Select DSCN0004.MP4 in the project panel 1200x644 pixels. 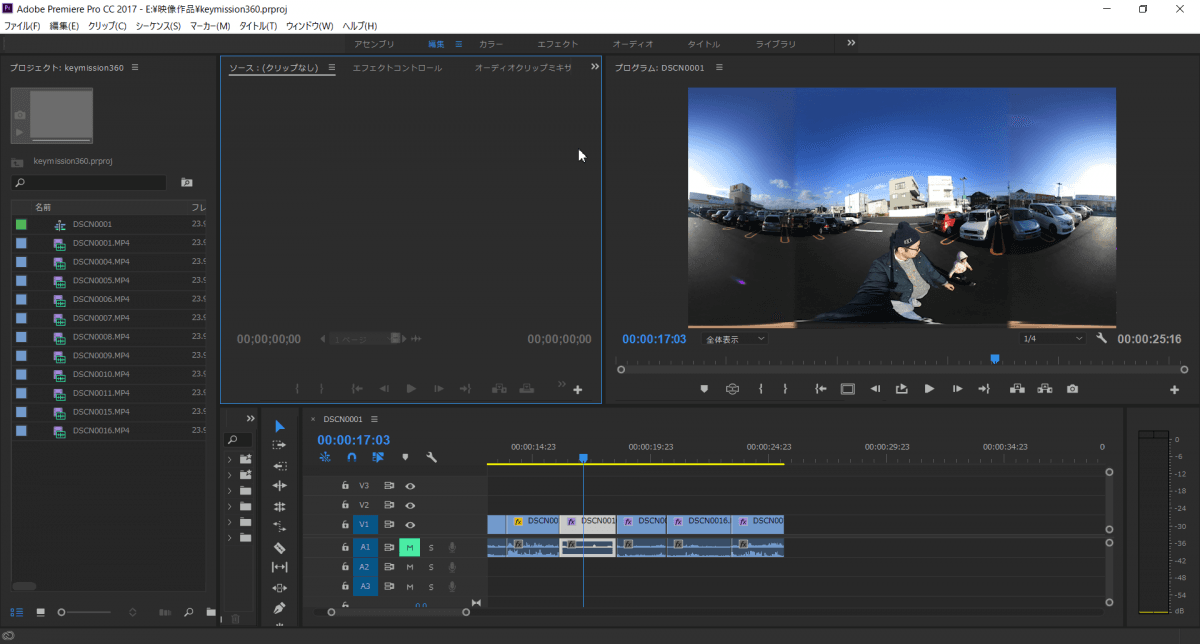101,262
